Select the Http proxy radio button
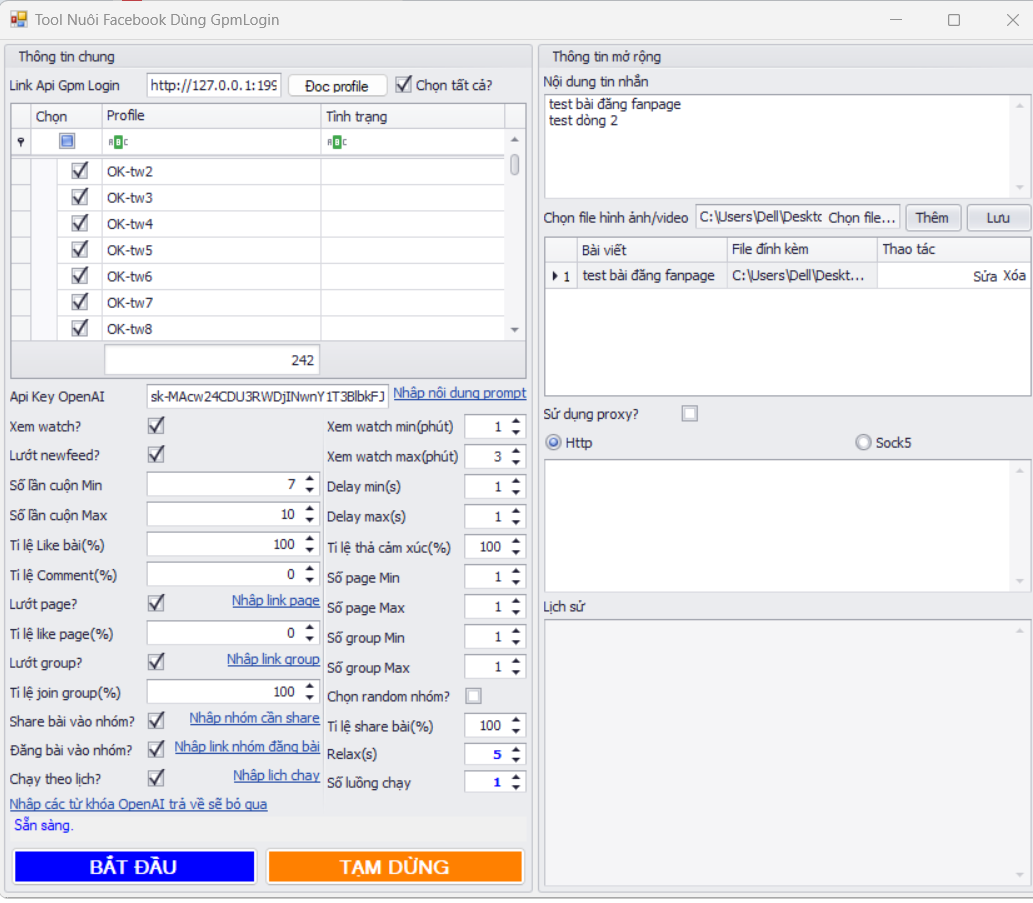The height and width of the screenshot is (903, 1033). point(553,442)
